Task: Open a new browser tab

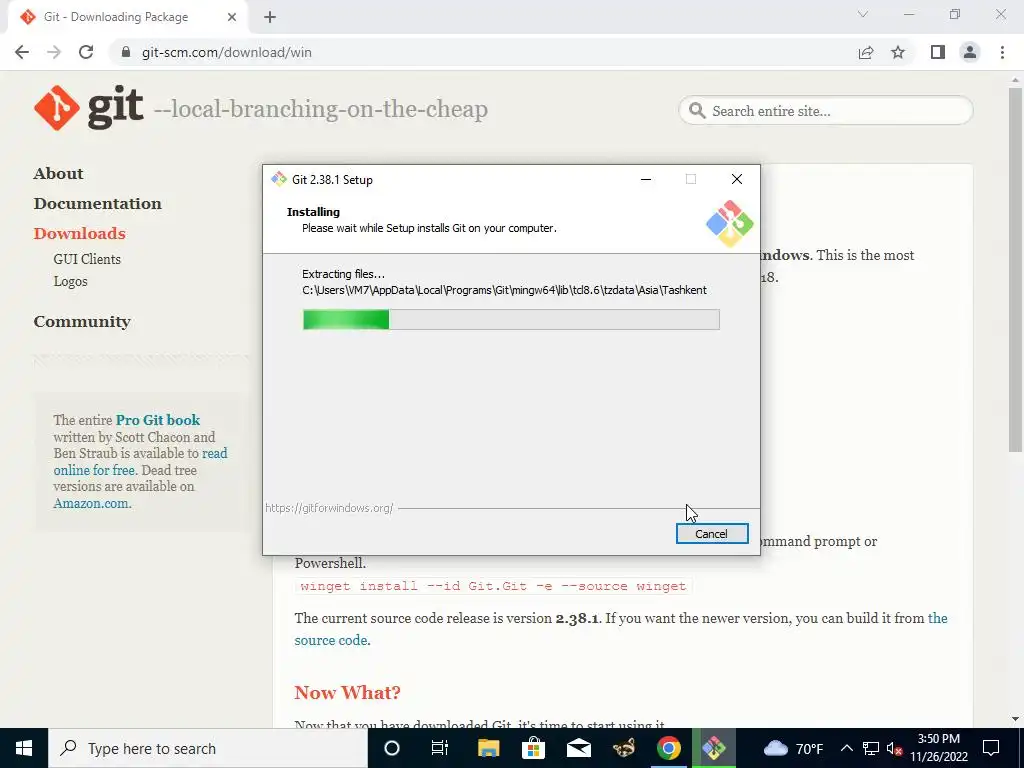Action: [270, 18]
